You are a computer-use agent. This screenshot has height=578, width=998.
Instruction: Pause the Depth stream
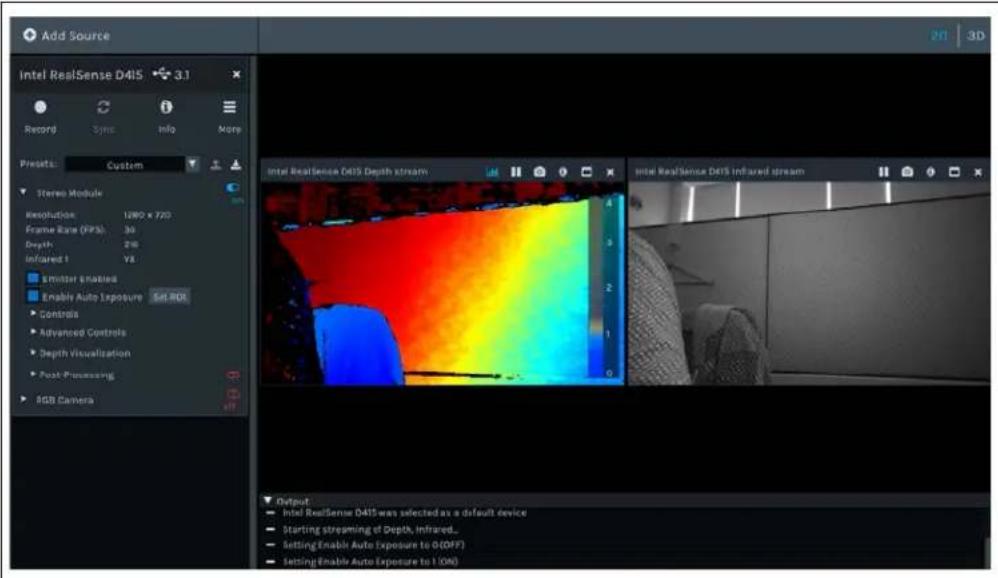click(516, 172)
